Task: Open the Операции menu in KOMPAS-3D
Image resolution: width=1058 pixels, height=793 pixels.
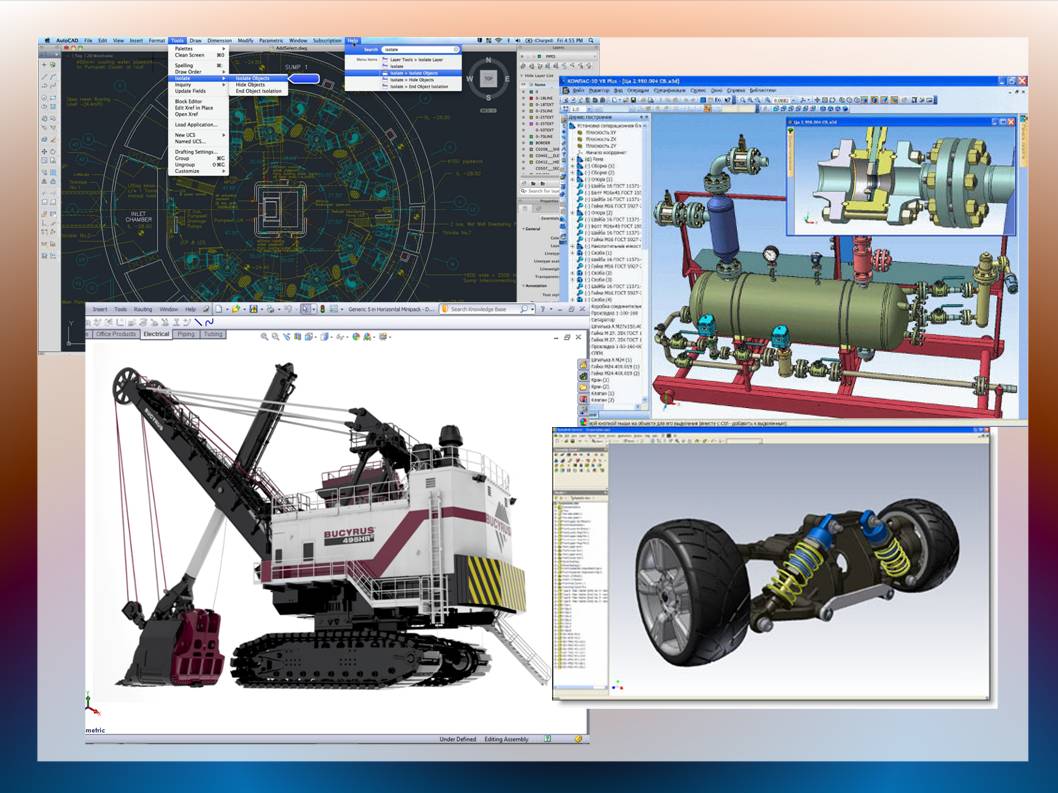Action: 638,90
